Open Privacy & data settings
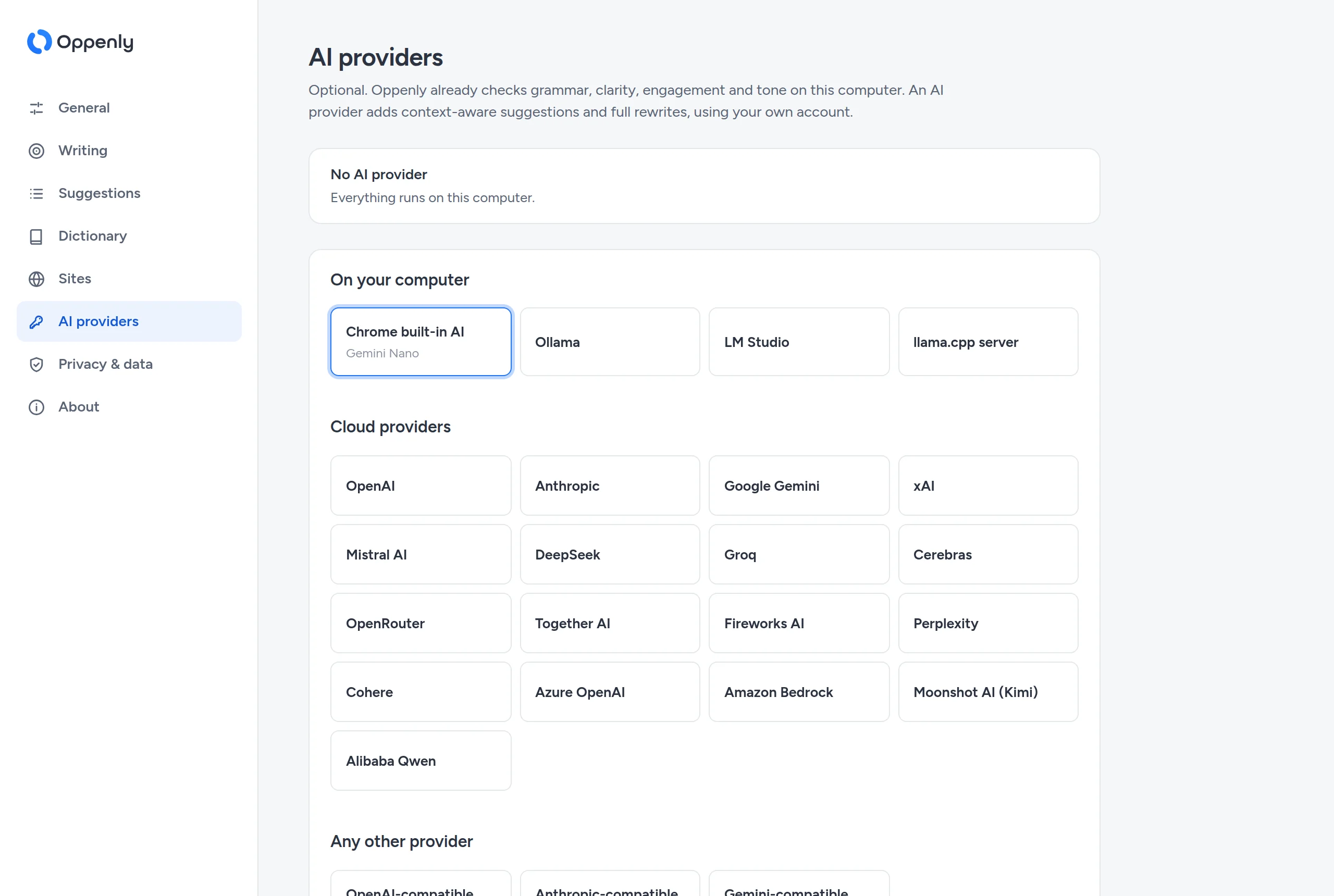This screenshot has width=1334, height=896. [129, 365]
